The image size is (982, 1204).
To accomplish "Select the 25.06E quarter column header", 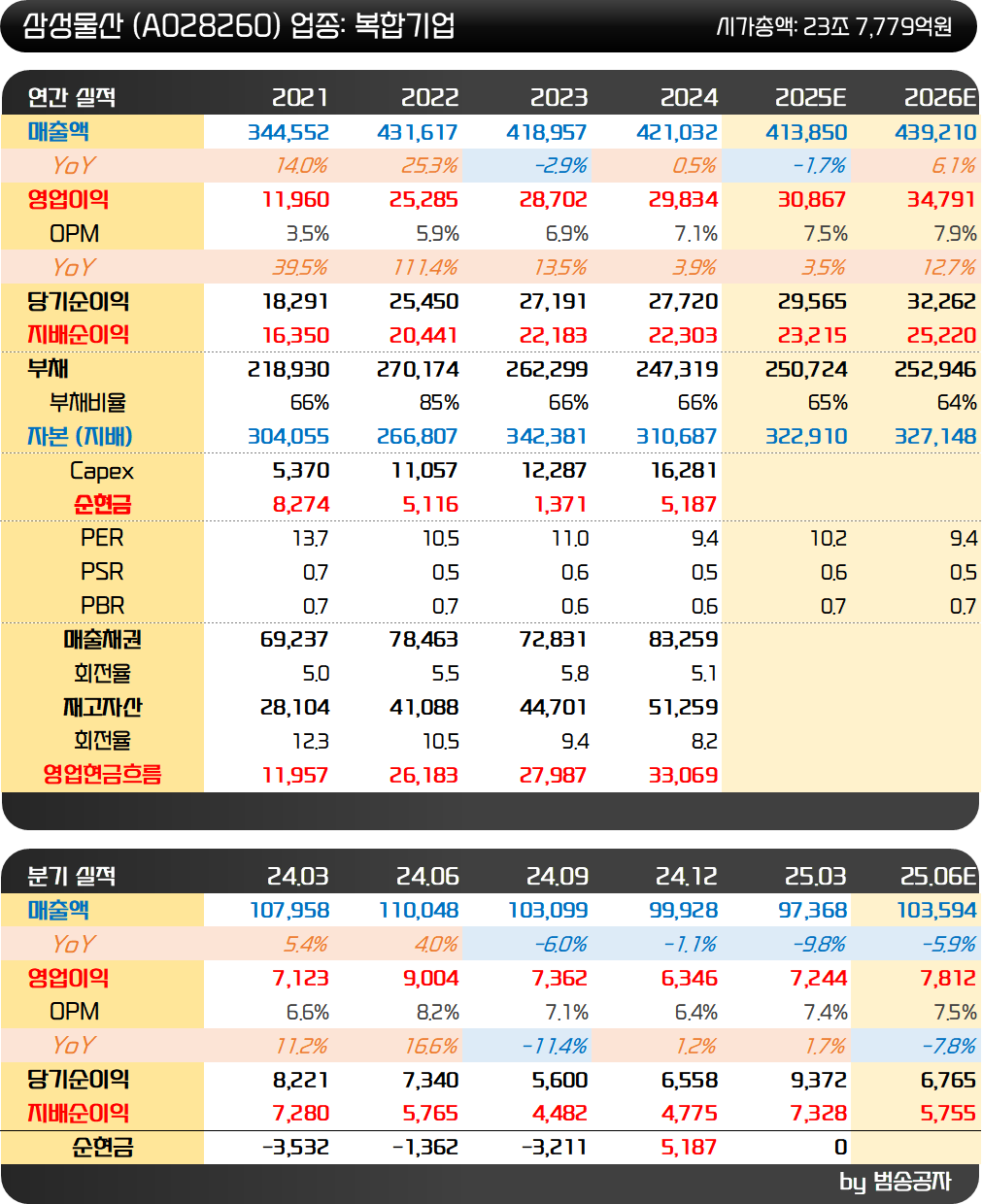I will (x=938, y=876).
